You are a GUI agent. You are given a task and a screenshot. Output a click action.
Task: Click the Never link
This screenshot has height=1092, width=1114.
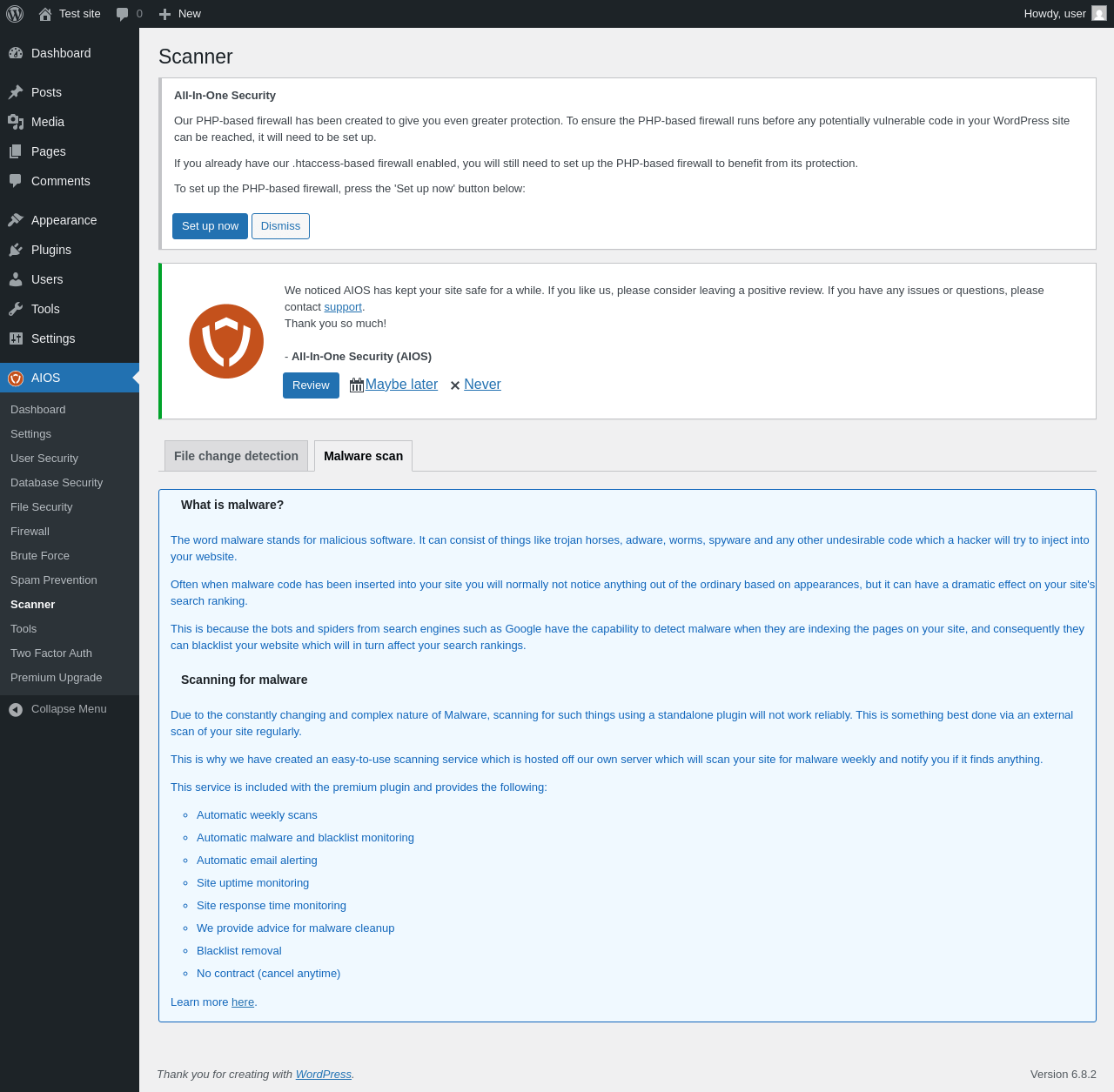[482, 385]
